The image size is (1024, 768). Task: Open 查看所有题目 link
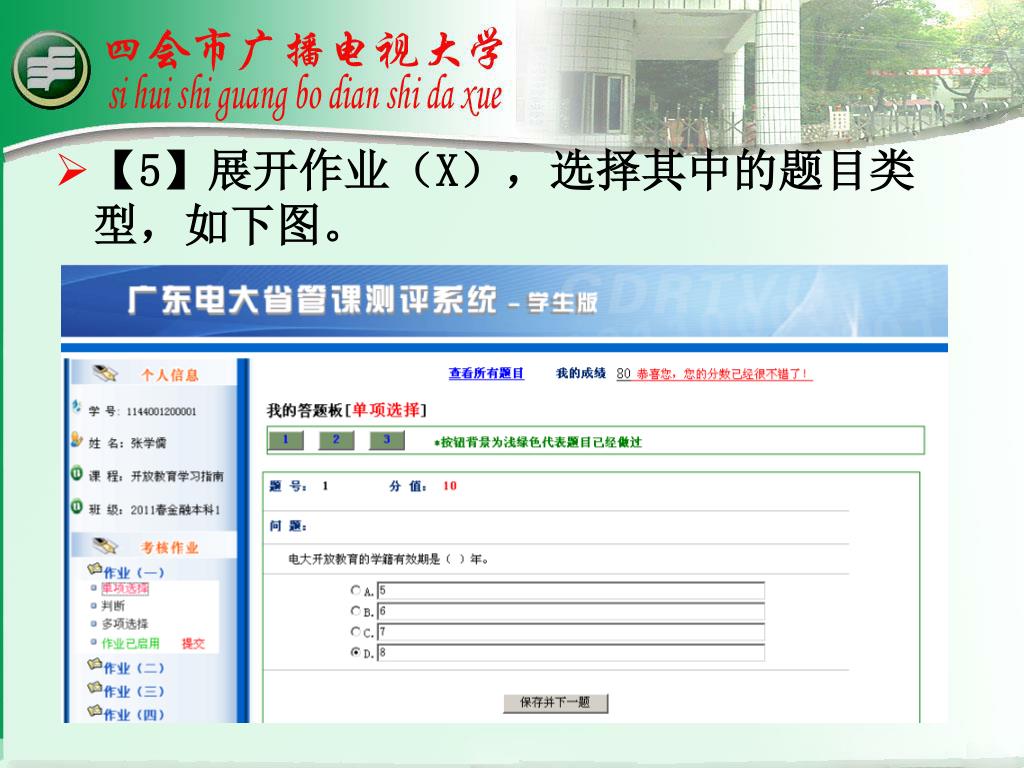[x=486, y=374]
